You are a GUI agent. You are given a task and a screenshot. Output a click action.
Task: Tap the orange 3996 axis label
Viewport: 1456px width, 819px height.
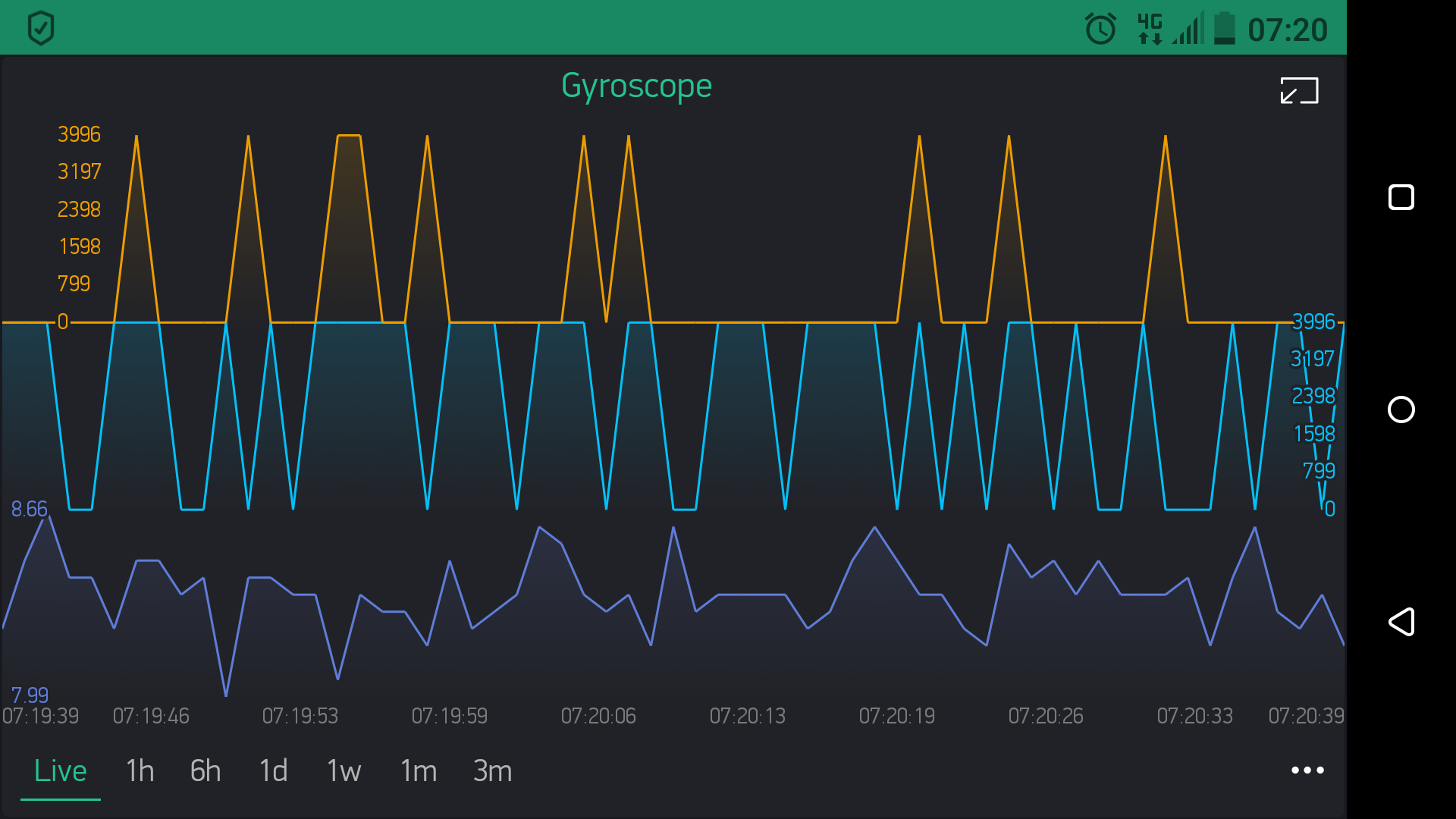79,134
